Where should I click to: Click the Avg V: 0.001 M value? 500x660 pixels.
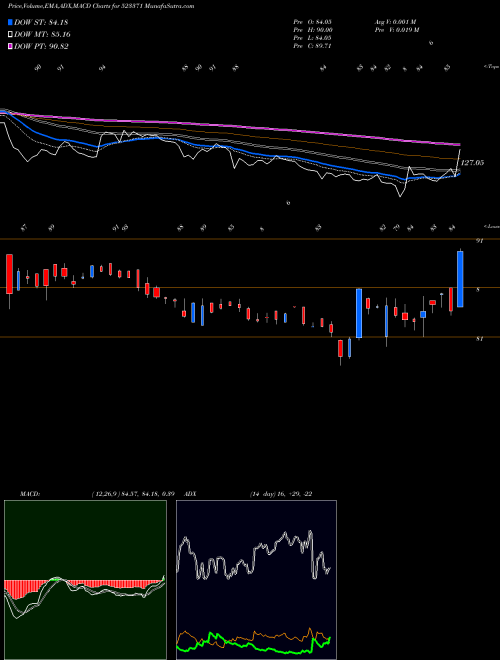coord(396,22)
